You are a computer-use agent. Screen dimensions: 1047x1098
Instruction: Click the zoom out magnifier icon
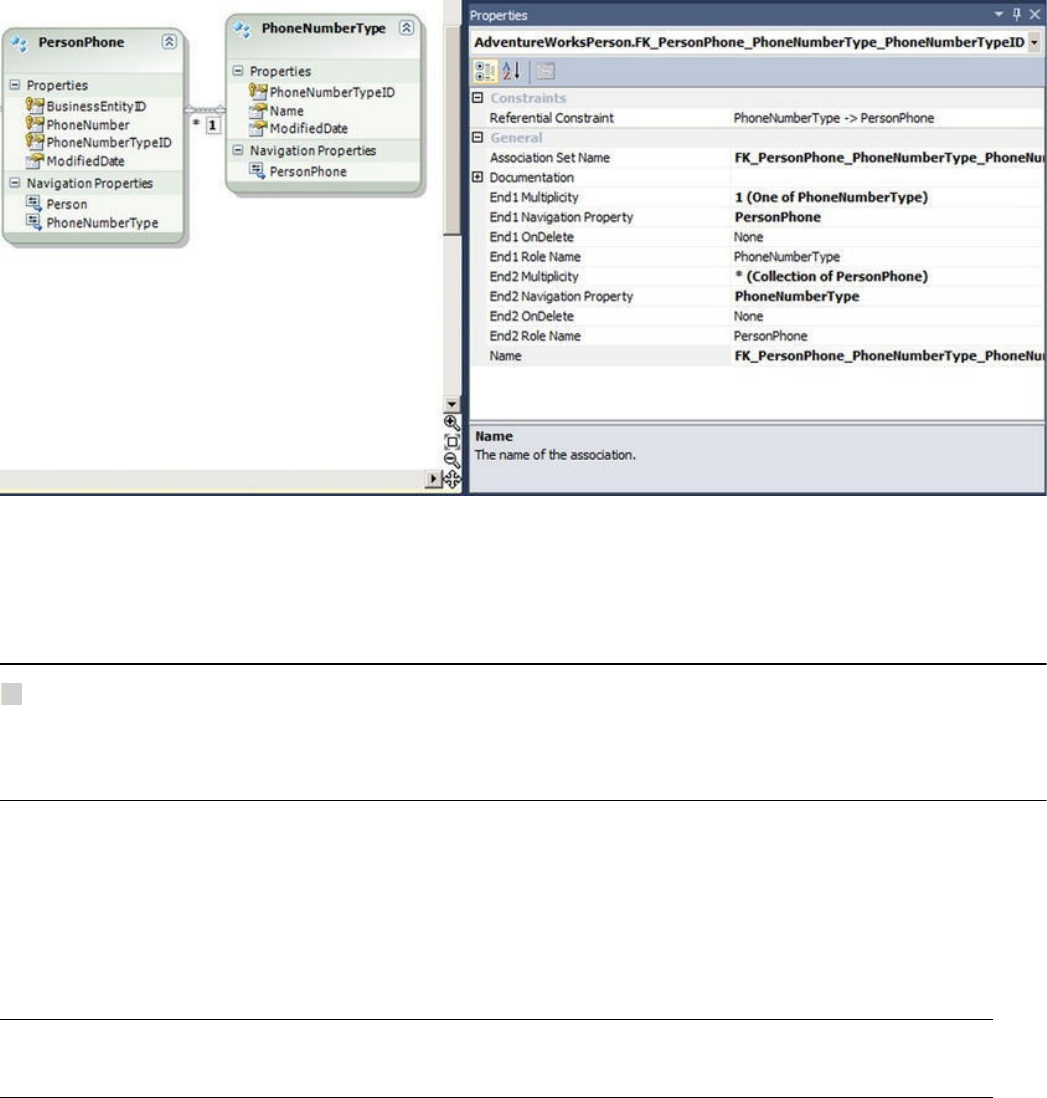(x=452, y=459)
